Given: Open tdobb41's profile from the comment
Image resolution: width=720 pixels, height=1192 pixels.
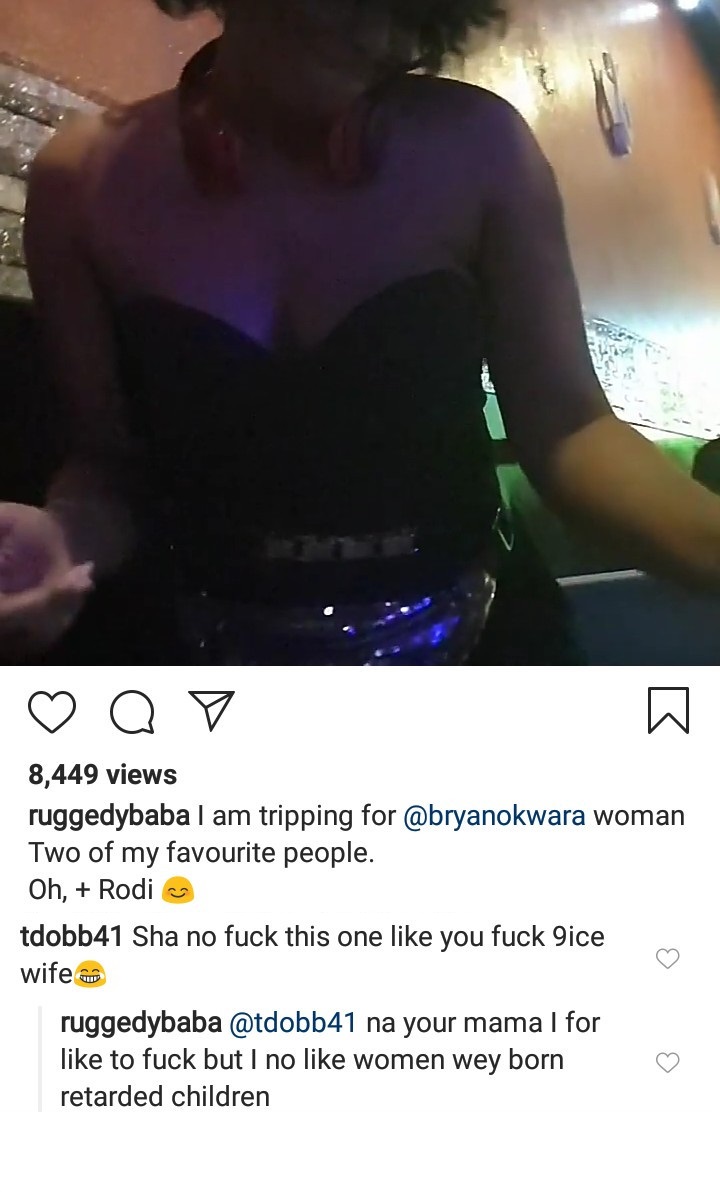Looking at the screenshot, I should click(71, 937).
